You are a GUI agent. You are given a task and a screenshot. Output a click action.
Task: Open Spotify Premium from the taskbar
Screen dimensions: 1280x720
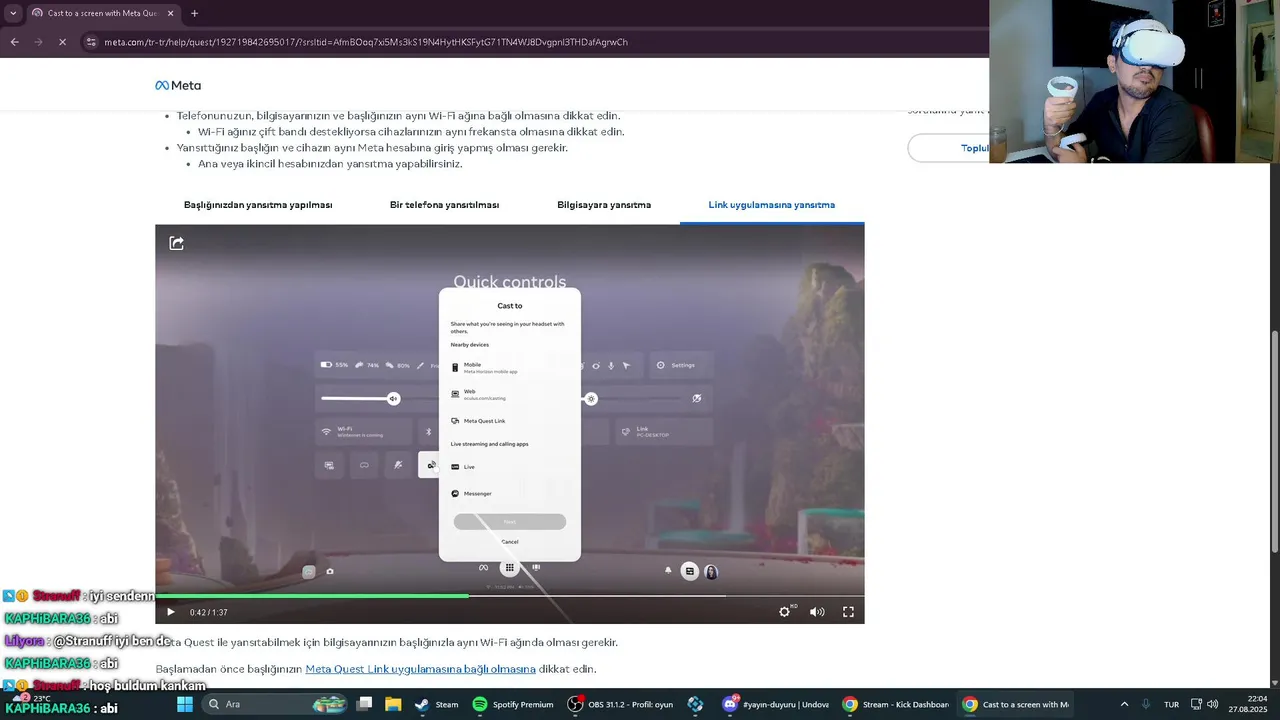point(513,704)
